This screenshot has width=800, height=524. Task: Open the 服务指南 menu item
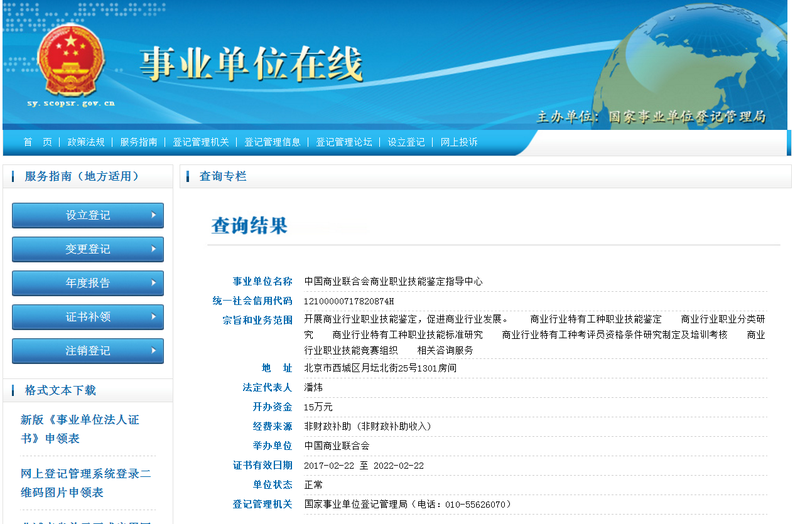(138, 142)
